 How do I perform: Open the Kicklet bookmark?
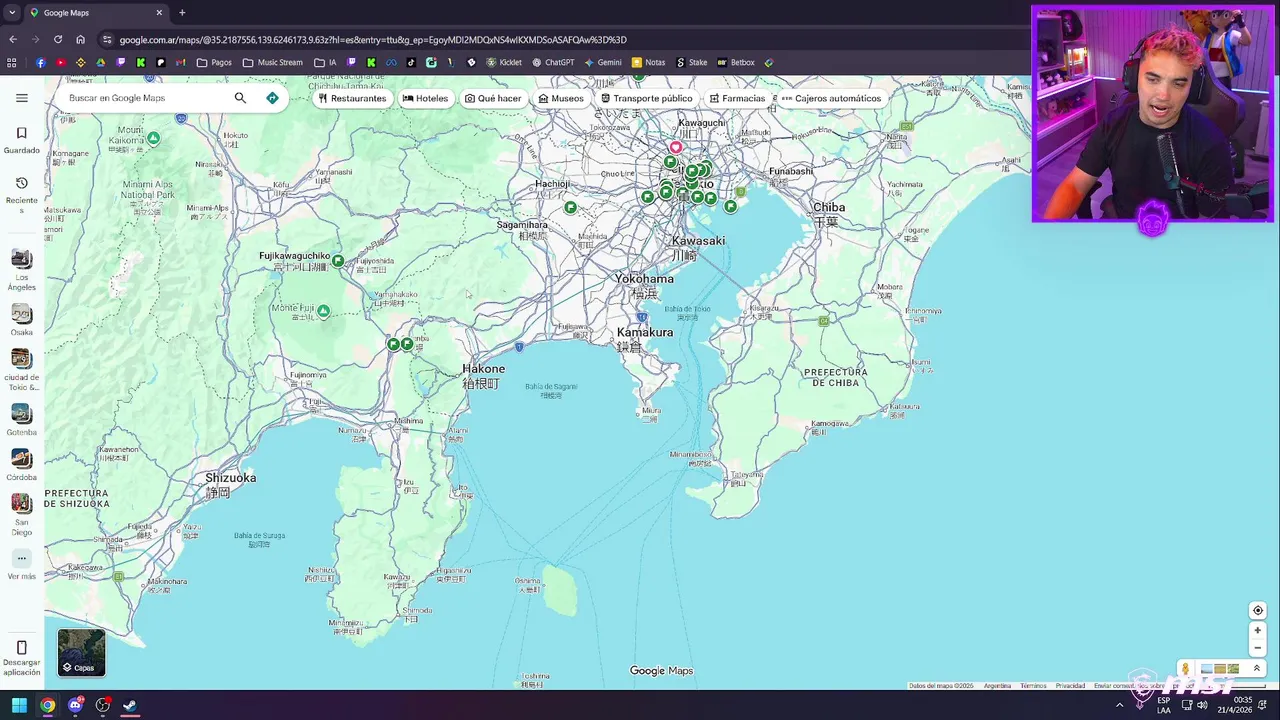(x=504, y=62)
